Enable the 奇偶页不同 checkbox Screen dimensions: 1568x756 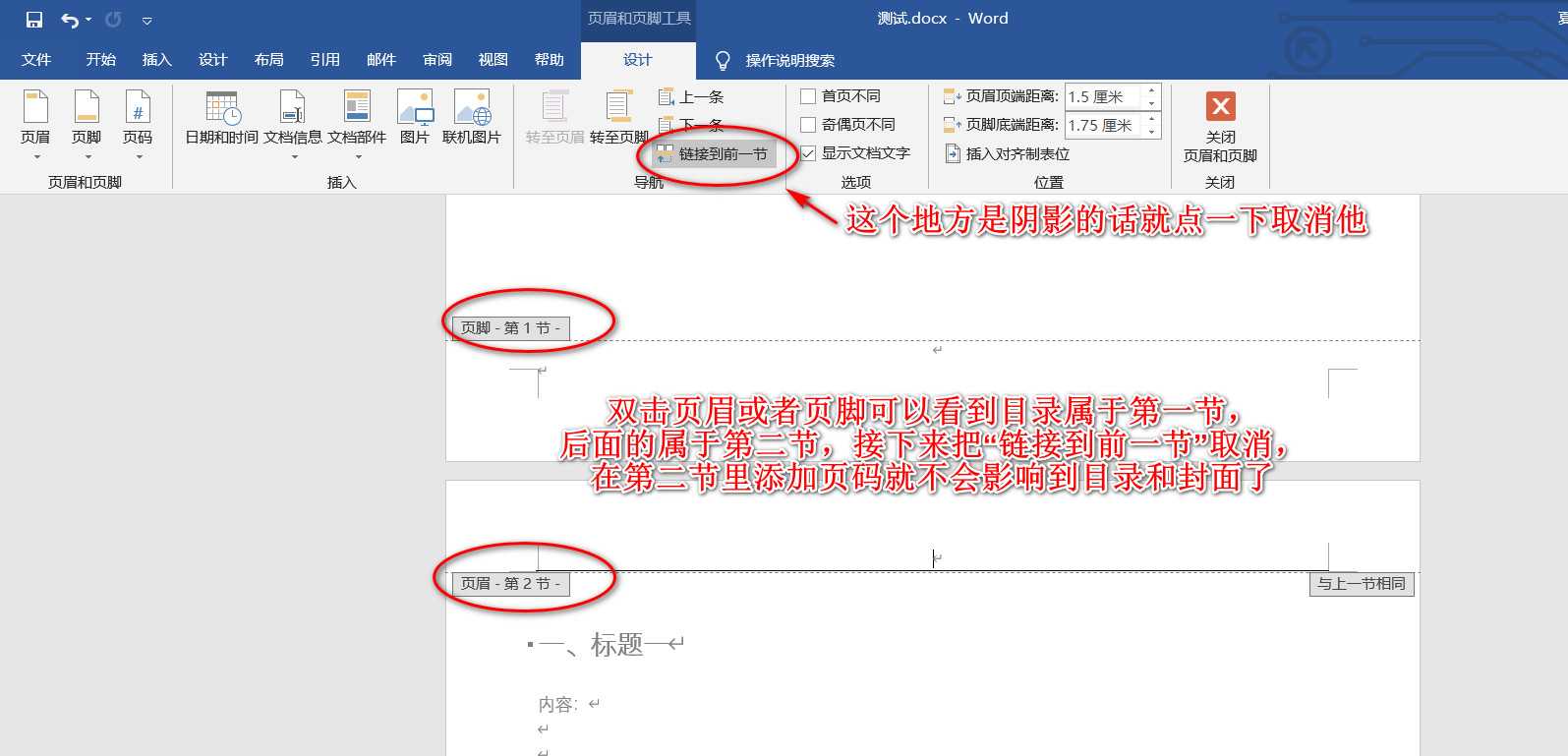[808, 124]
